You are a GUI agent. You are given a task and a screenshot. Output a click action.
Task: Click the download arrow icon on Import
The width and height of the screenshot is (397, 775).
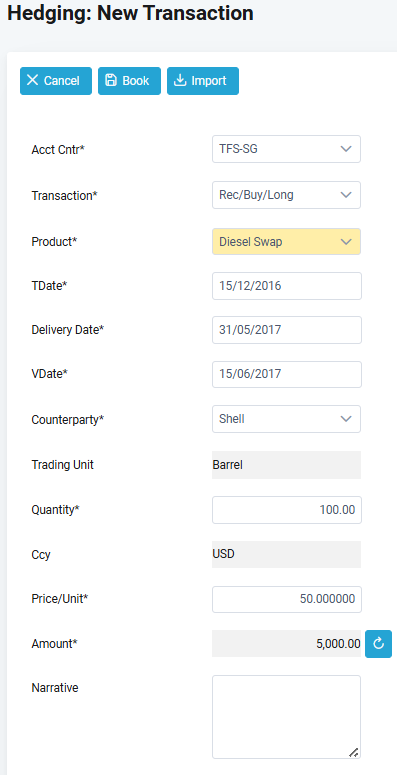coord(180,80)
